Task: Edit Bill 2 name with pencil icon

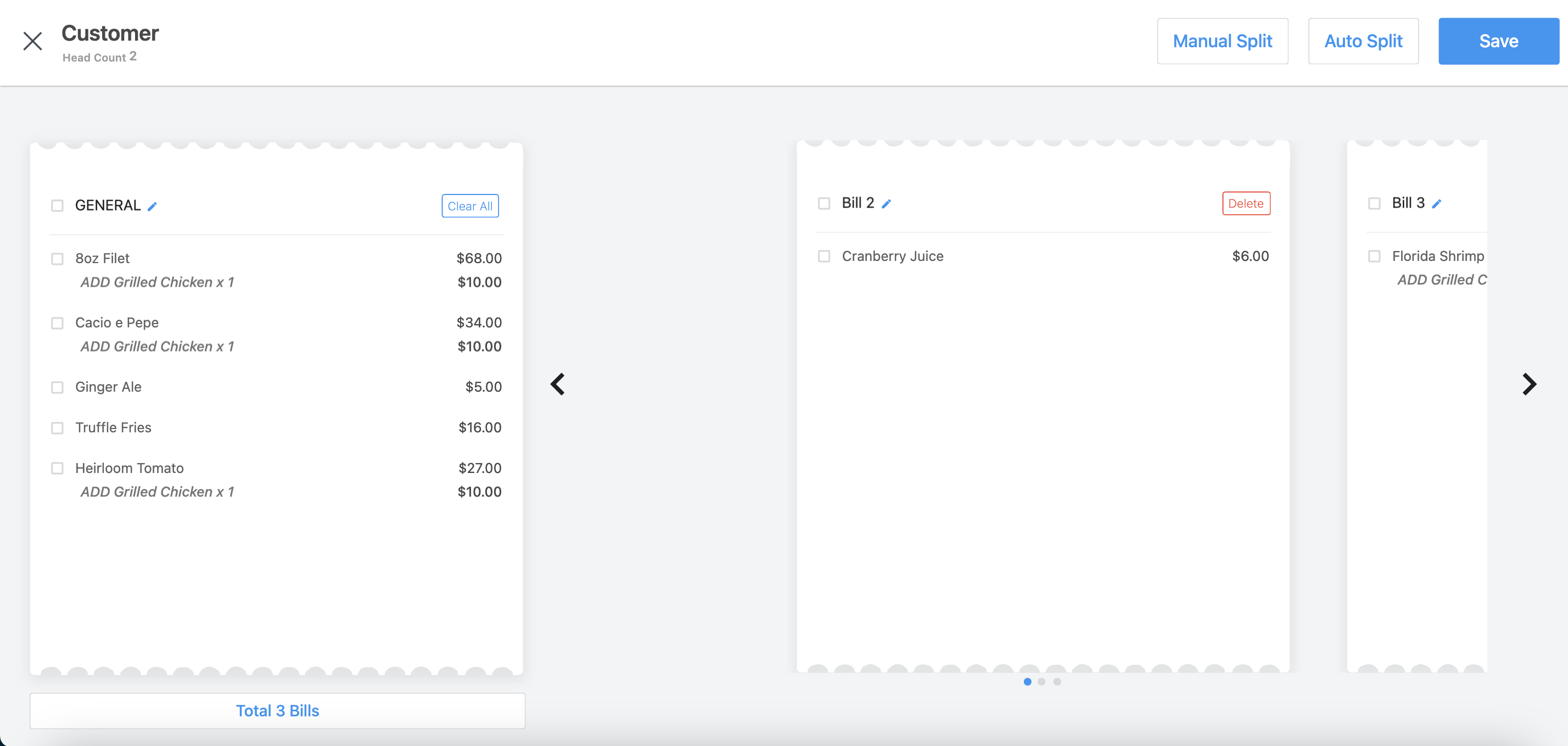Action: tap(887, 203)
